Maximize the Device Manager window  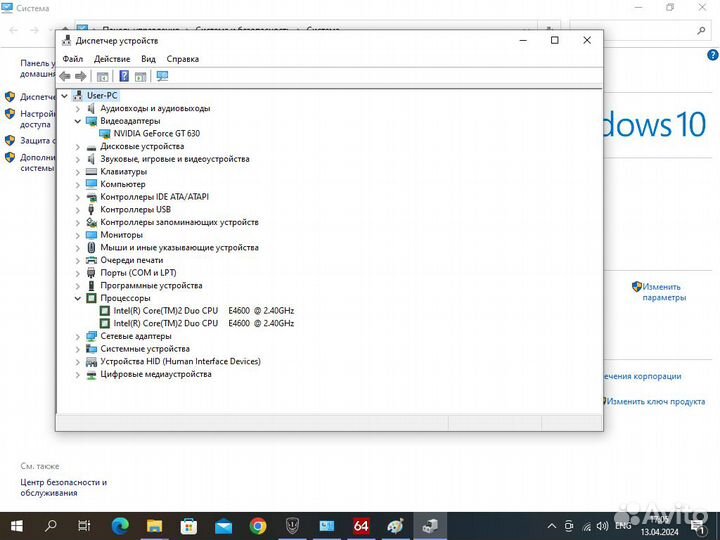pos(555,40)
